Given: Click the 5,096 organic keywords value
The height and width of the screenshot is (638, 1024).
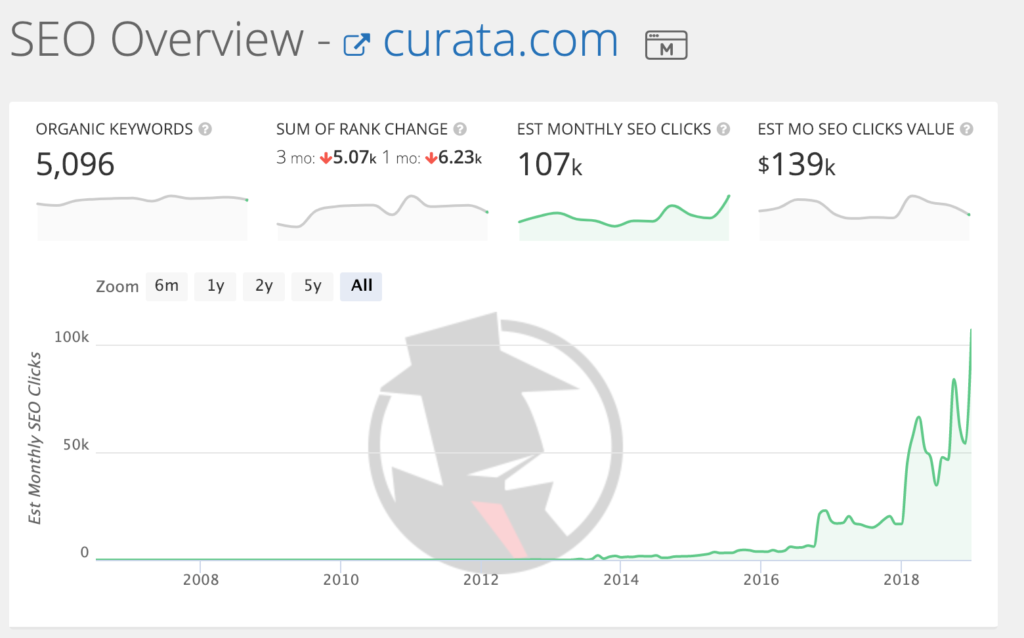Looking at the screenshot, I should tap(75, 165).
